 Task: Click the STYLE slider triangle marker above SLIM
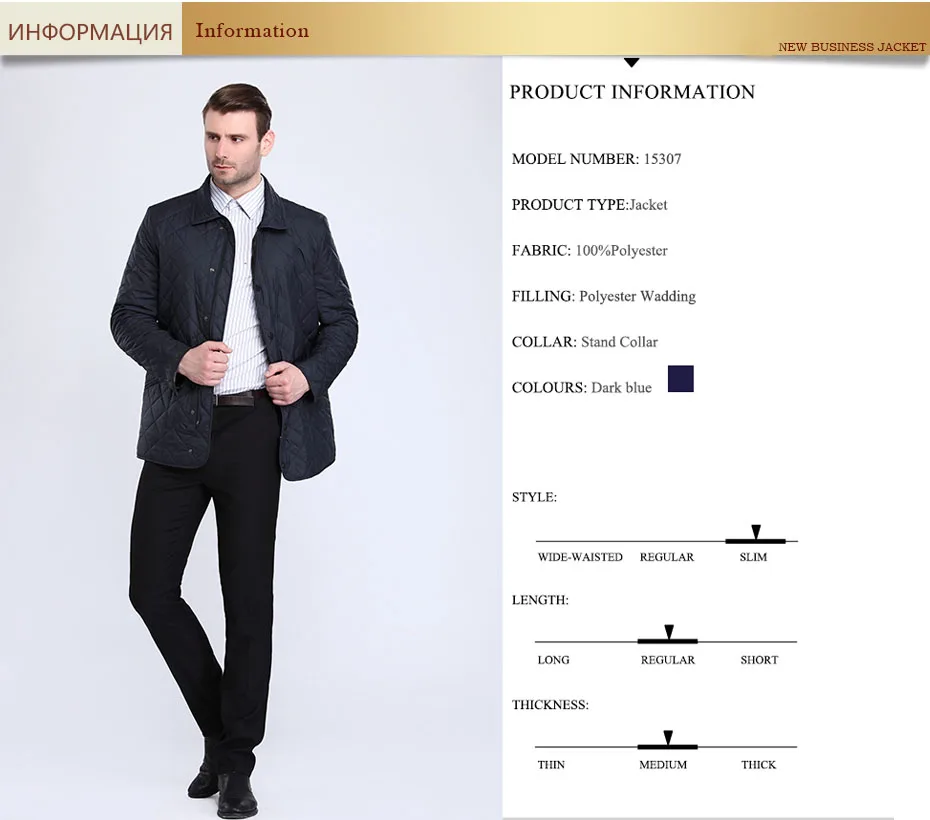click(756, 531)
